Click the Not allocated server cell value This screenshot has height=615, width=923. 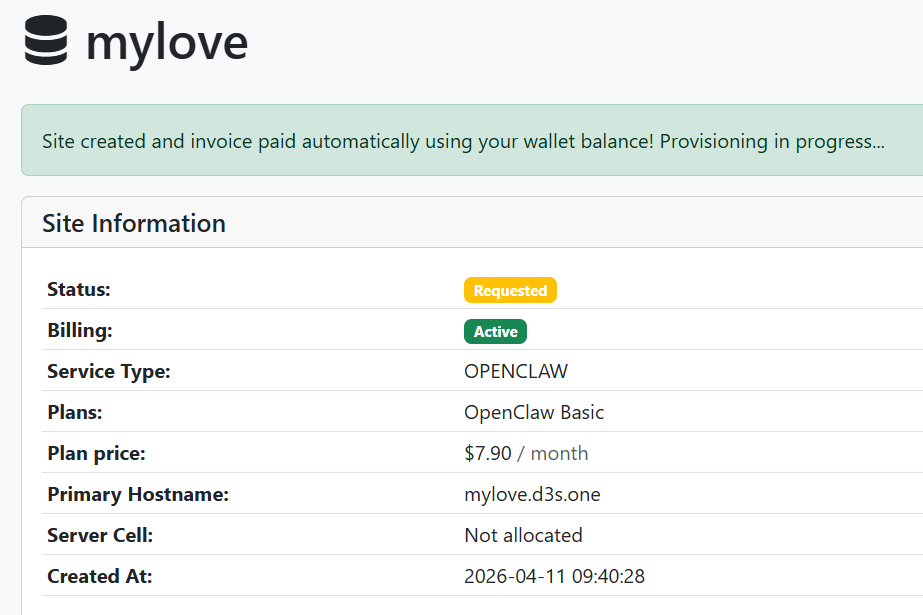pos(523,535)
